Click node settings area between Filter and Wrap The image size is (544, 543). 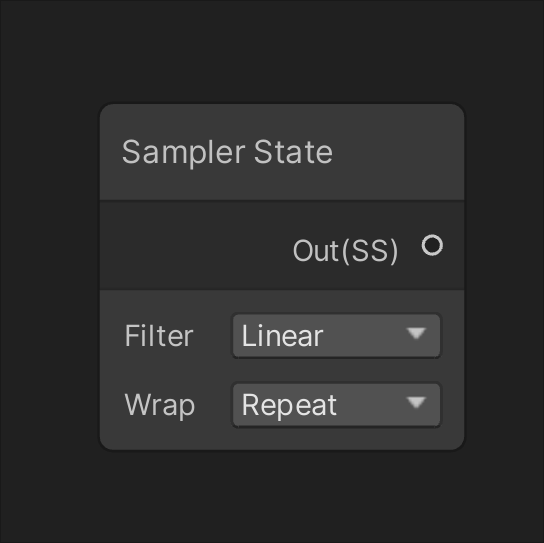[282, 370]
